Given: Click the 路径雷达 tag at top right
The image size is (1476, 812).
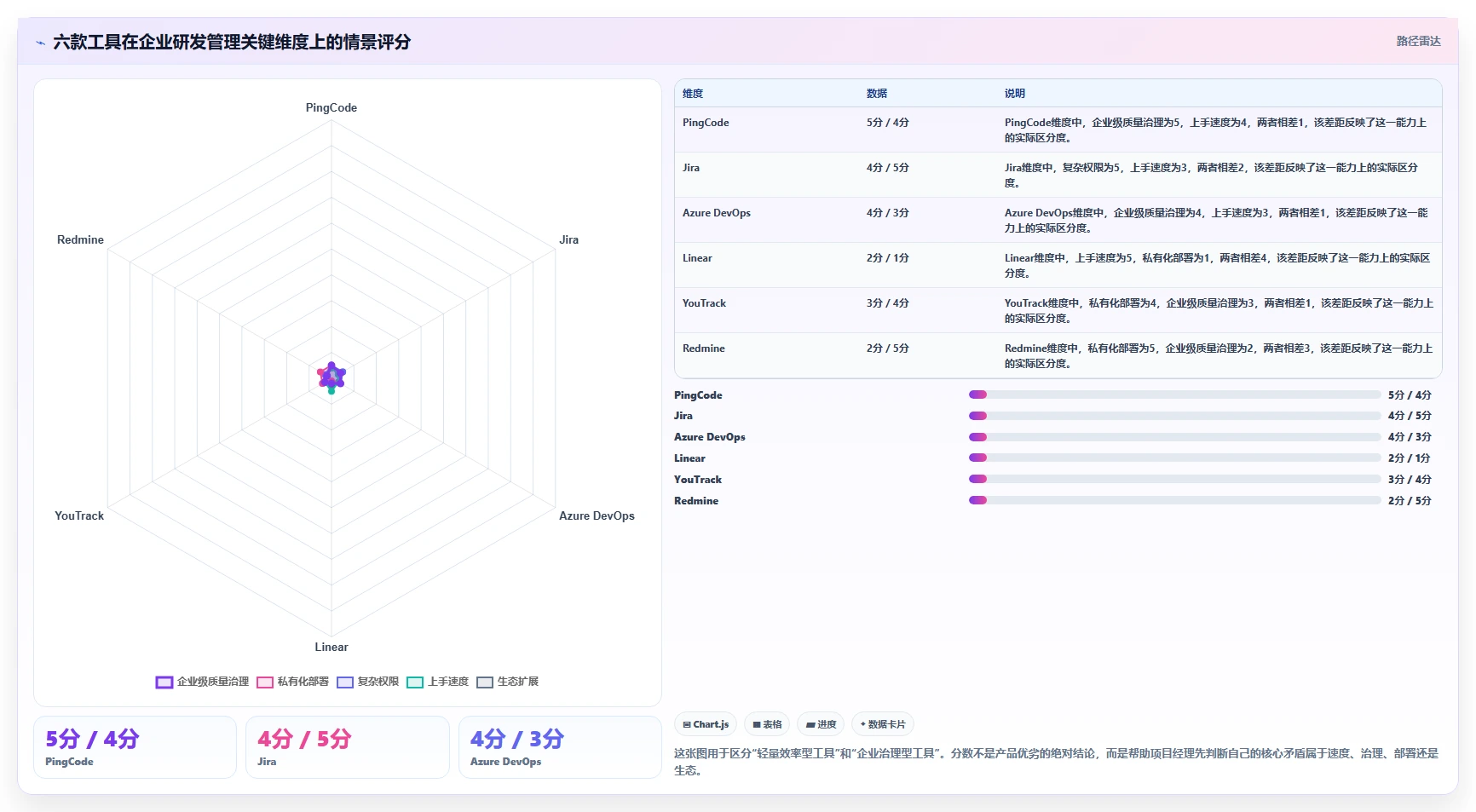Looking at the screenshot, I should (1418, 41).
